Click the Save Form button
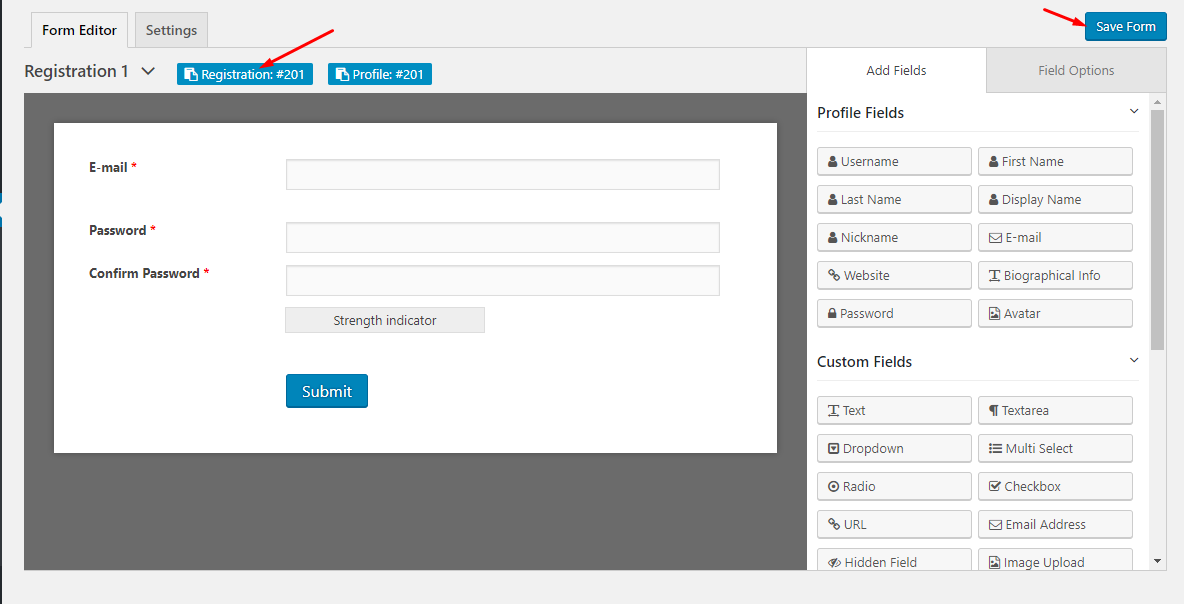The height and width of the screenshot is (604, 1184). [1125, 27]
